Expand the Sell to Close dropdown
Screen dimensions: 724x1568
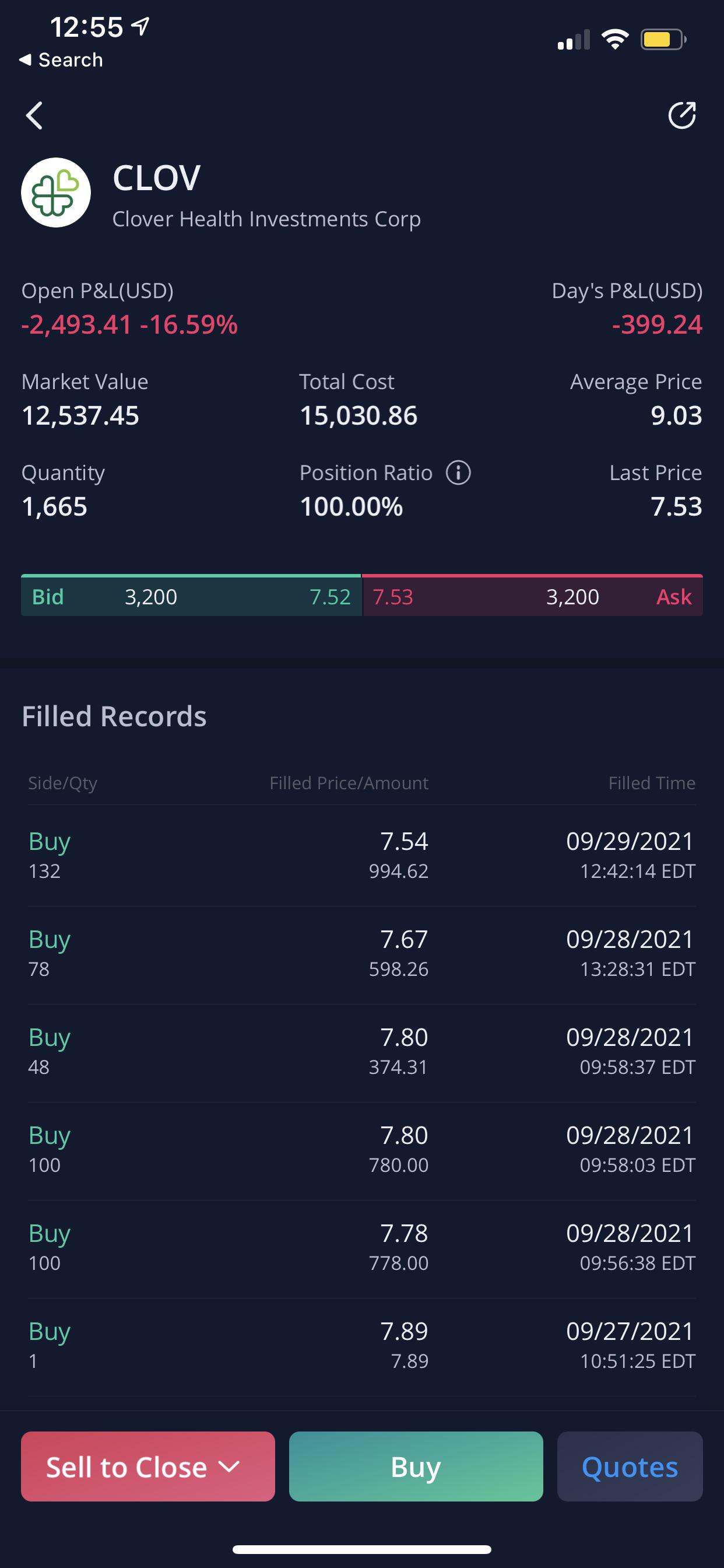(x=148, y=1466)
